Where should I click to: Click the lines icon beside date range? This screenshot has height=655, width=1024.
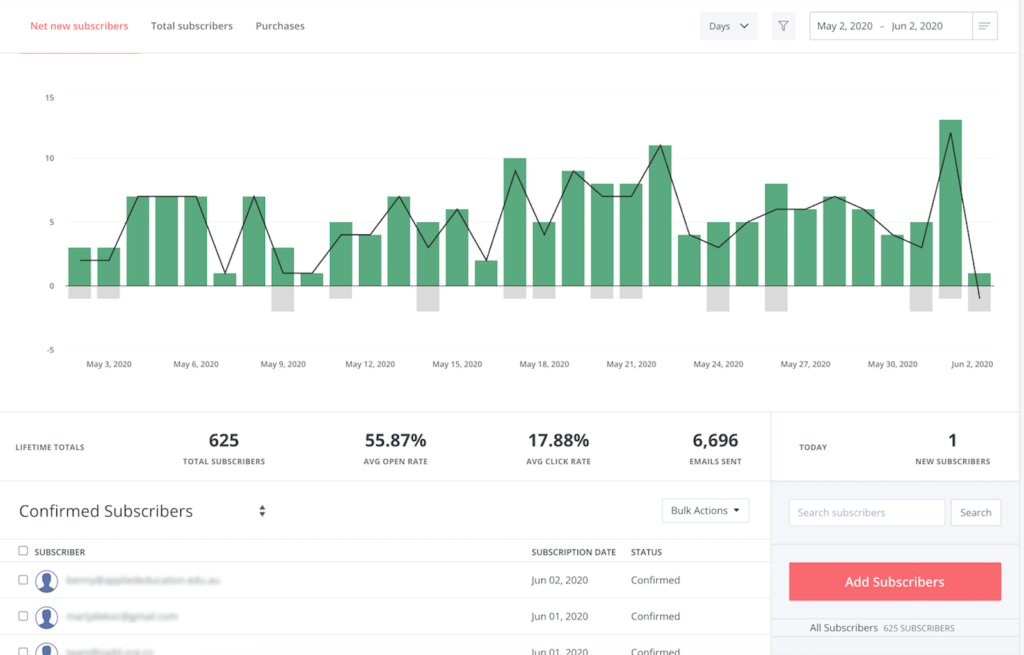click(x=985, y=26)
